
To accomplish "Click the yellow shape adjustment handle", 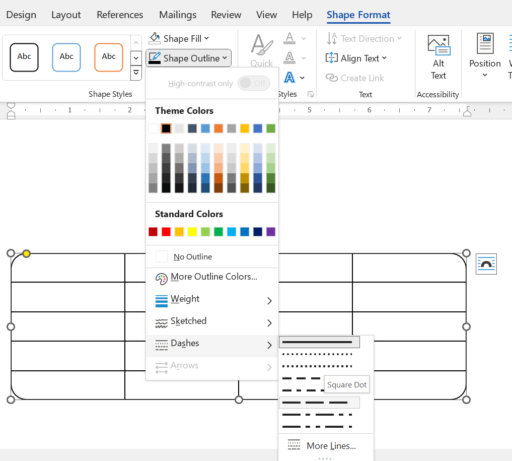I will (x=26, y=254).
